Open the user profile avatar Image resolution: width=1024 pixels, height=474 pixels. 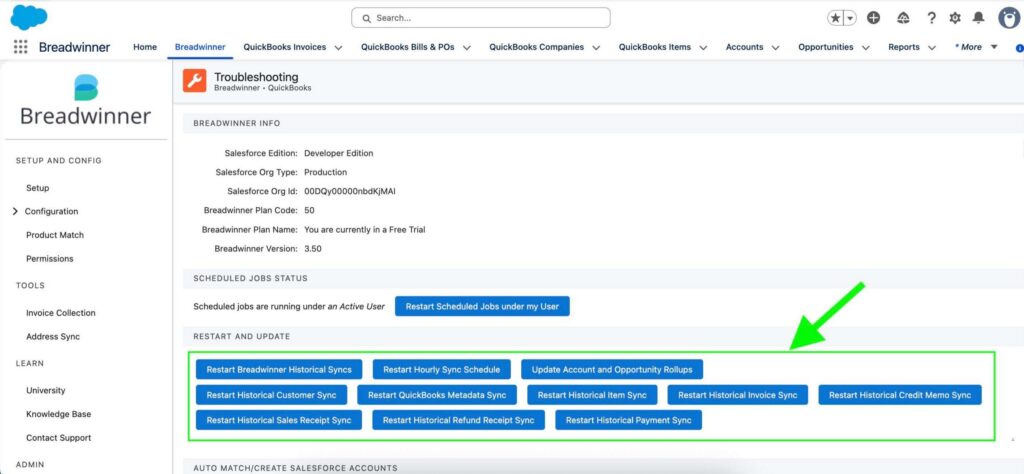[x=1010, y=18]
